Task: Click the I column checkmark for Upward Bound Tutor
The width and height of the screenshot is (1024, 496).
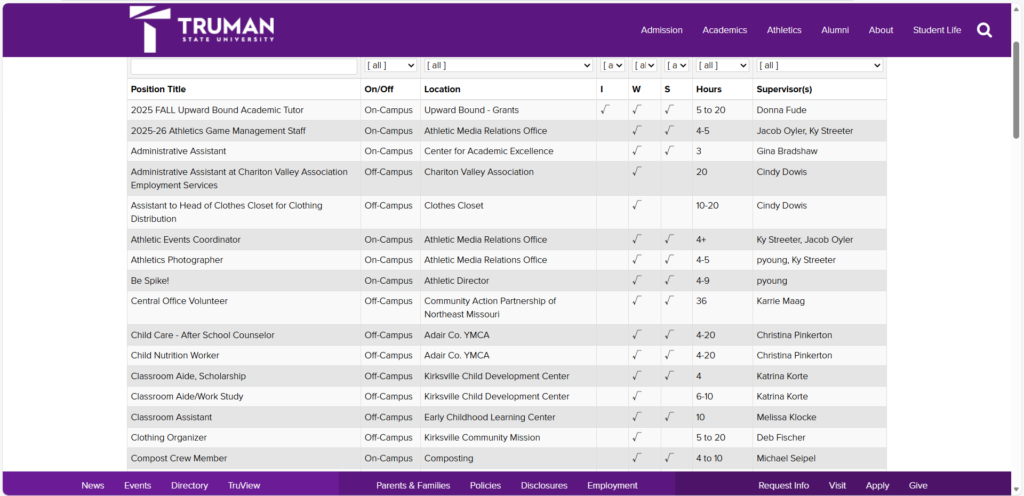Action: tap(605, 110)
